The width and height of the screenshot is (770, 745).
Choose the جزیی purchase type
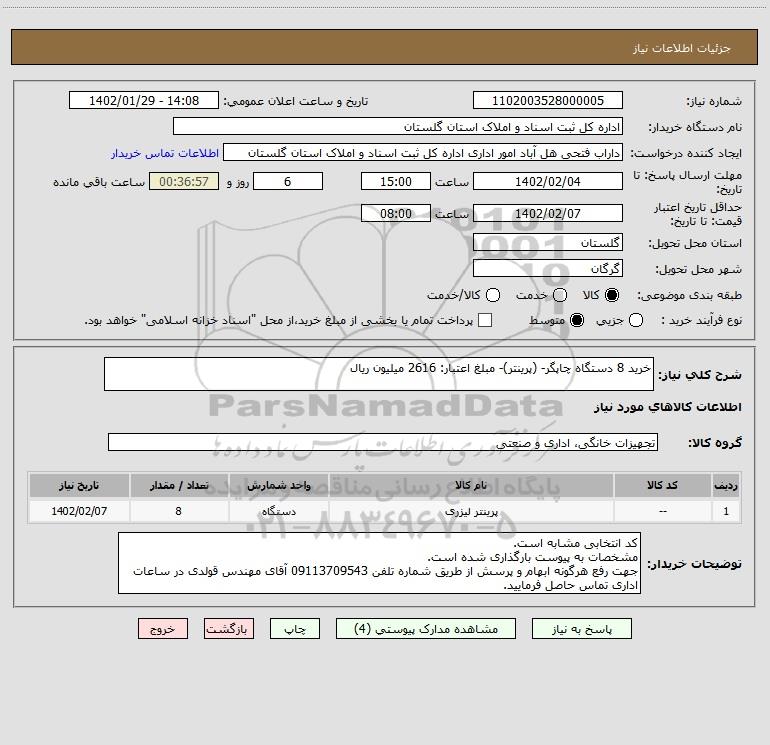pos(636,320)
